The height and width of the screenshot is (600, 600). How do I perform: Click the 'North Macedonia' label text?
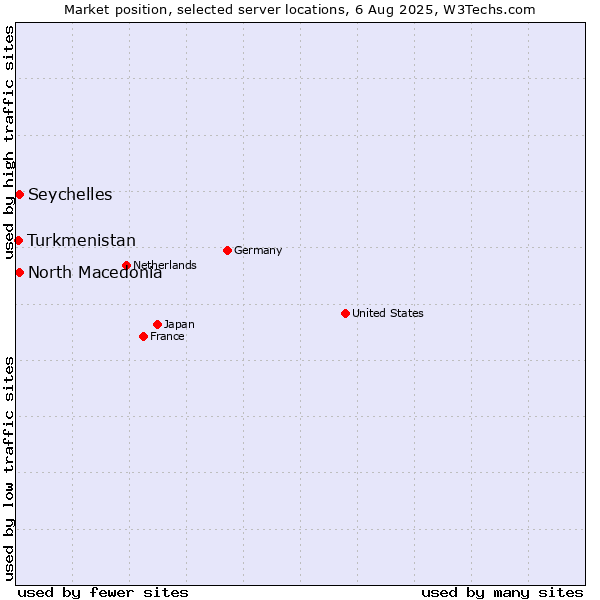95,273
